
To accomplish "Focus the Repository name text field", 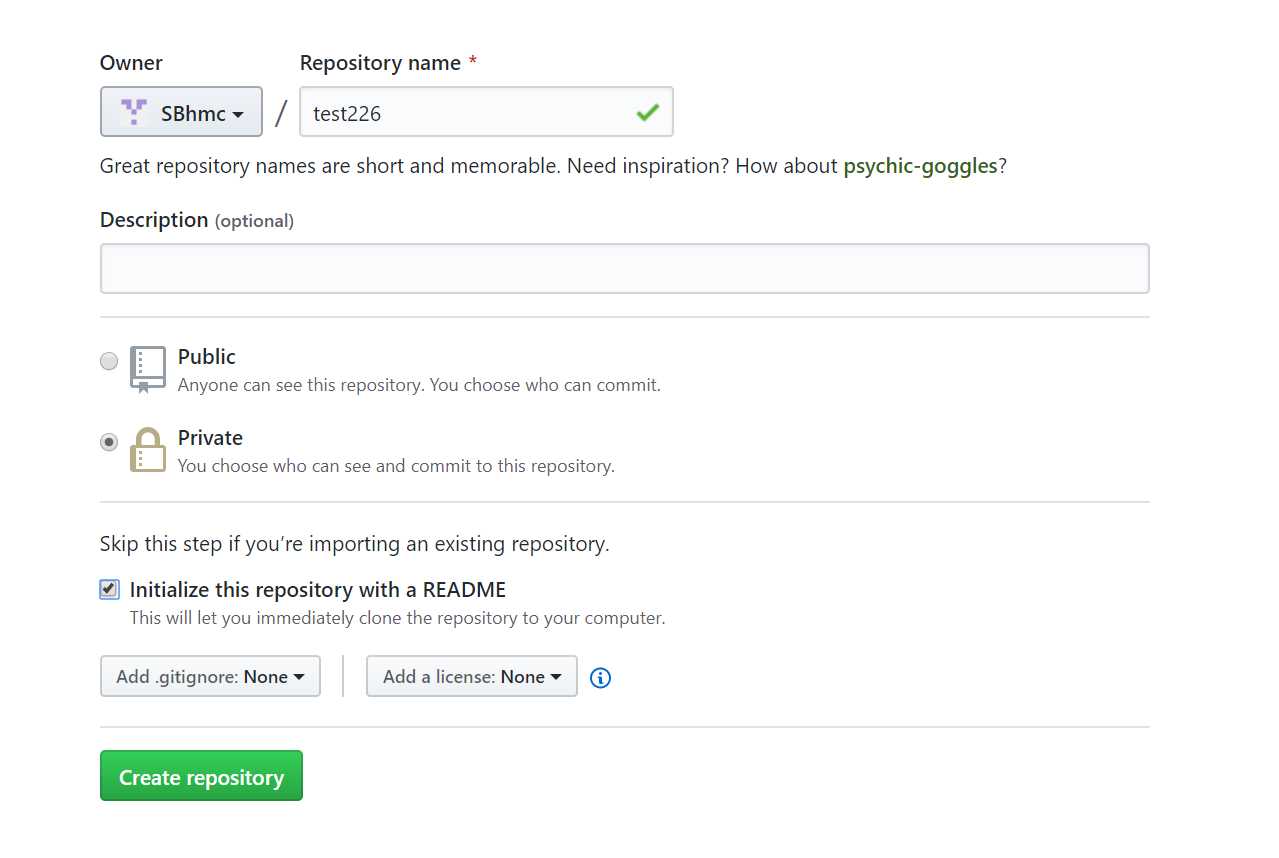I will click(470, 113).
